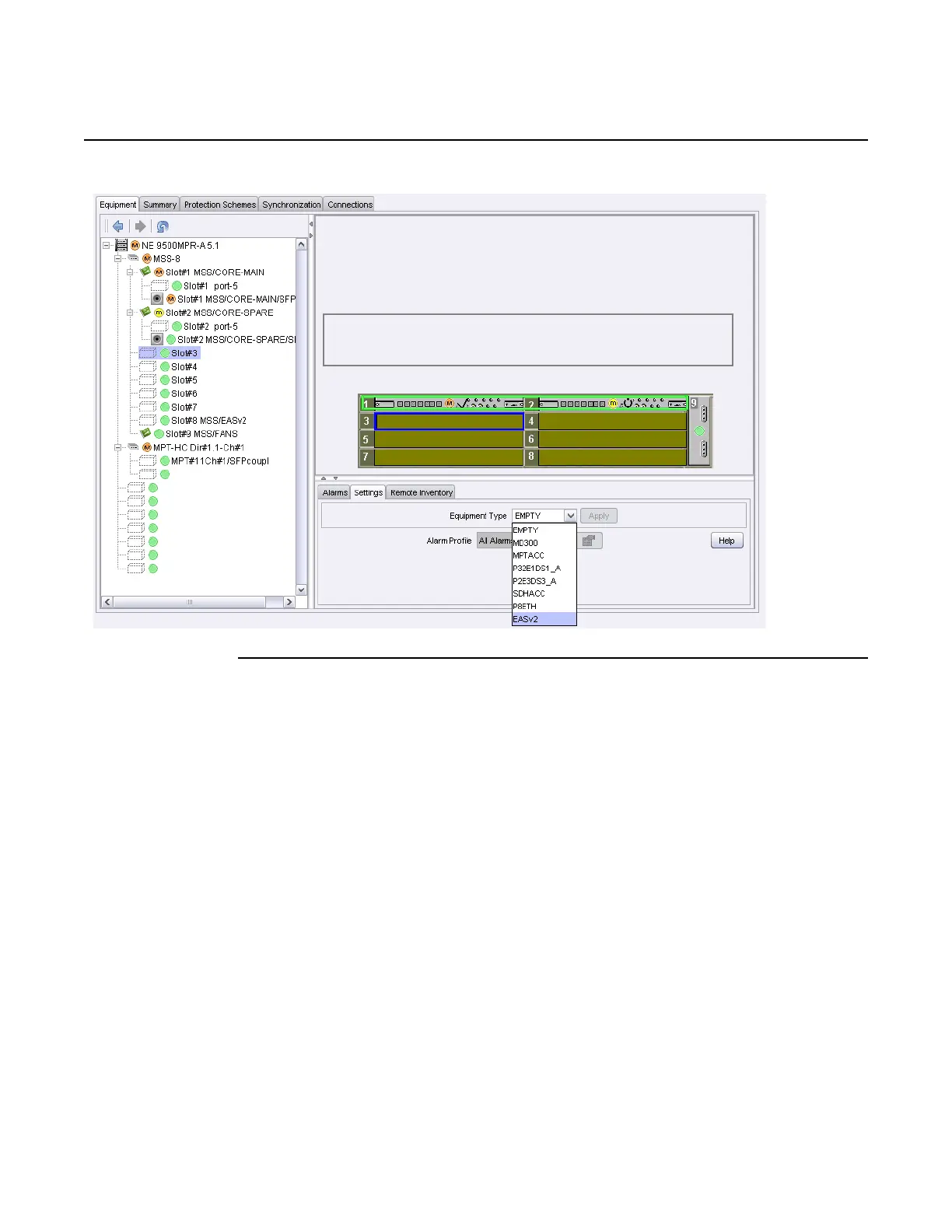Click the MSS-8 shelf icon in tree

coord(133,258)
